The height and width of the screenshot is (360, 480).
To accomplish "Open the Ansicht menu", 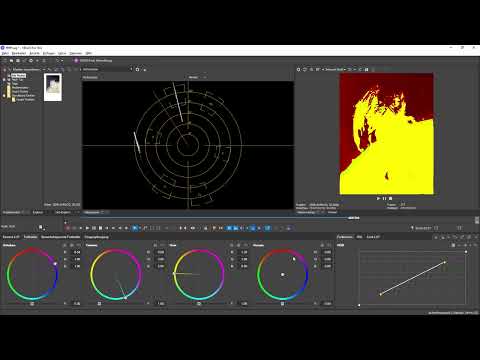I will (35, 53).
